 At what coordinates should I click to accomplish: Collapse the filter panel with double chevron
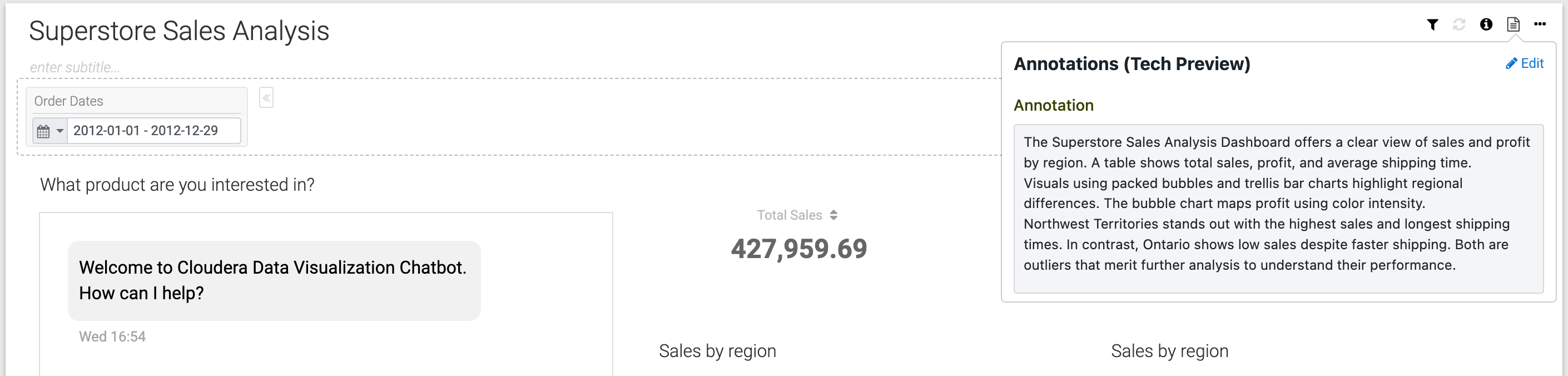click(266, 98)
